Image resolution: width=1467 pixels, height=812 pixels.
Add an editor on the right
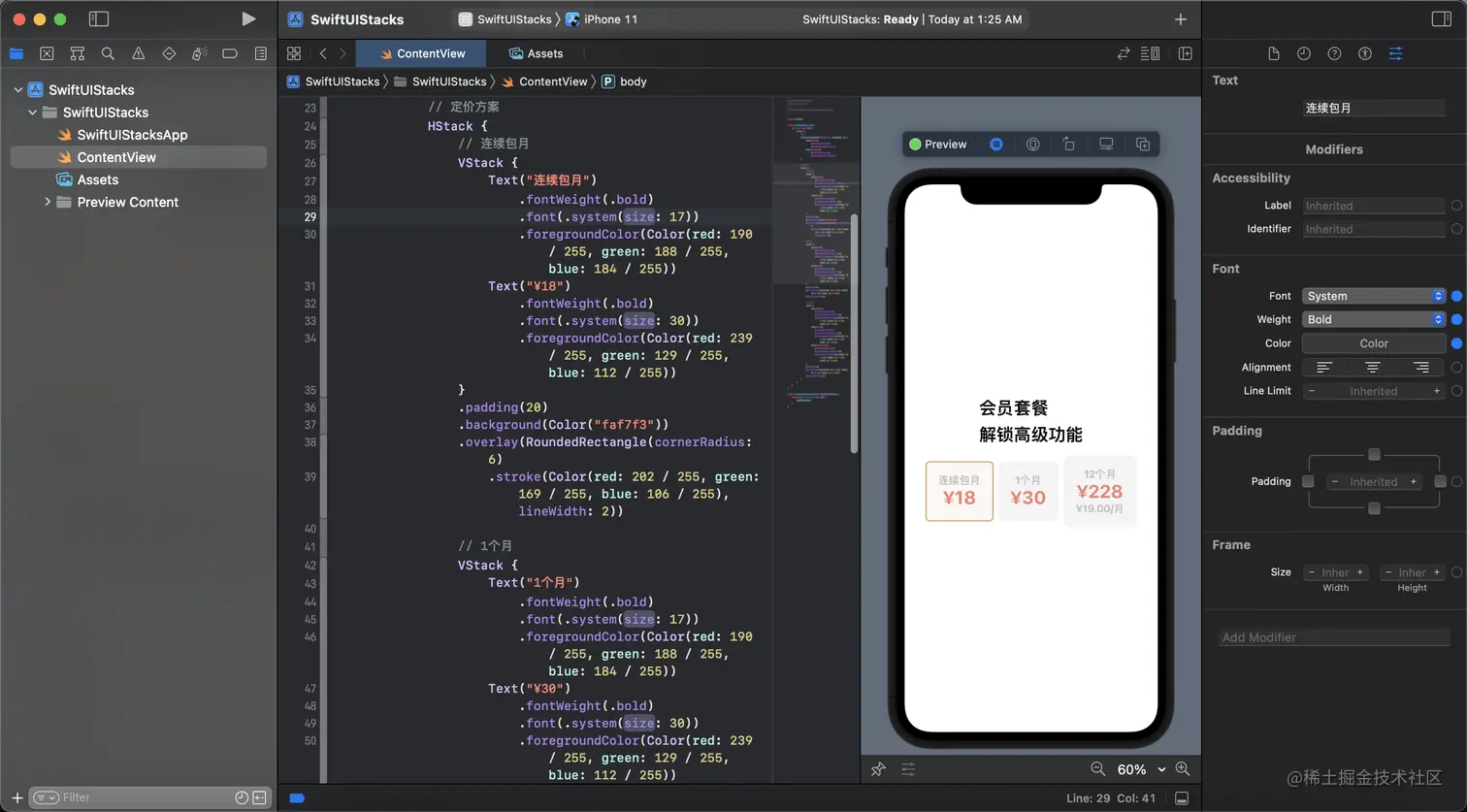tap(1185, 53)
